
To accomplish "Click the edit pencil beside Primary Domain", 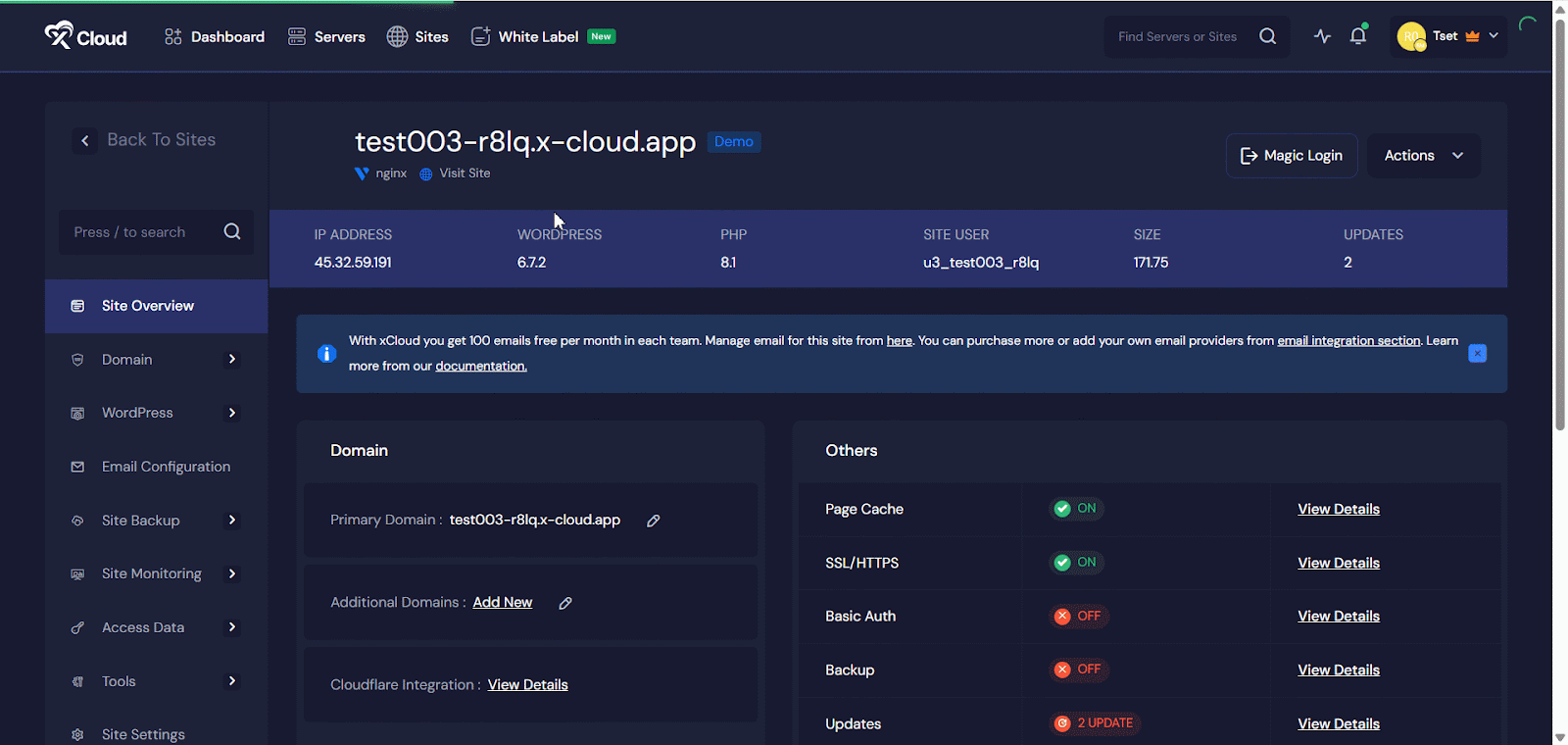I will 653,521.
